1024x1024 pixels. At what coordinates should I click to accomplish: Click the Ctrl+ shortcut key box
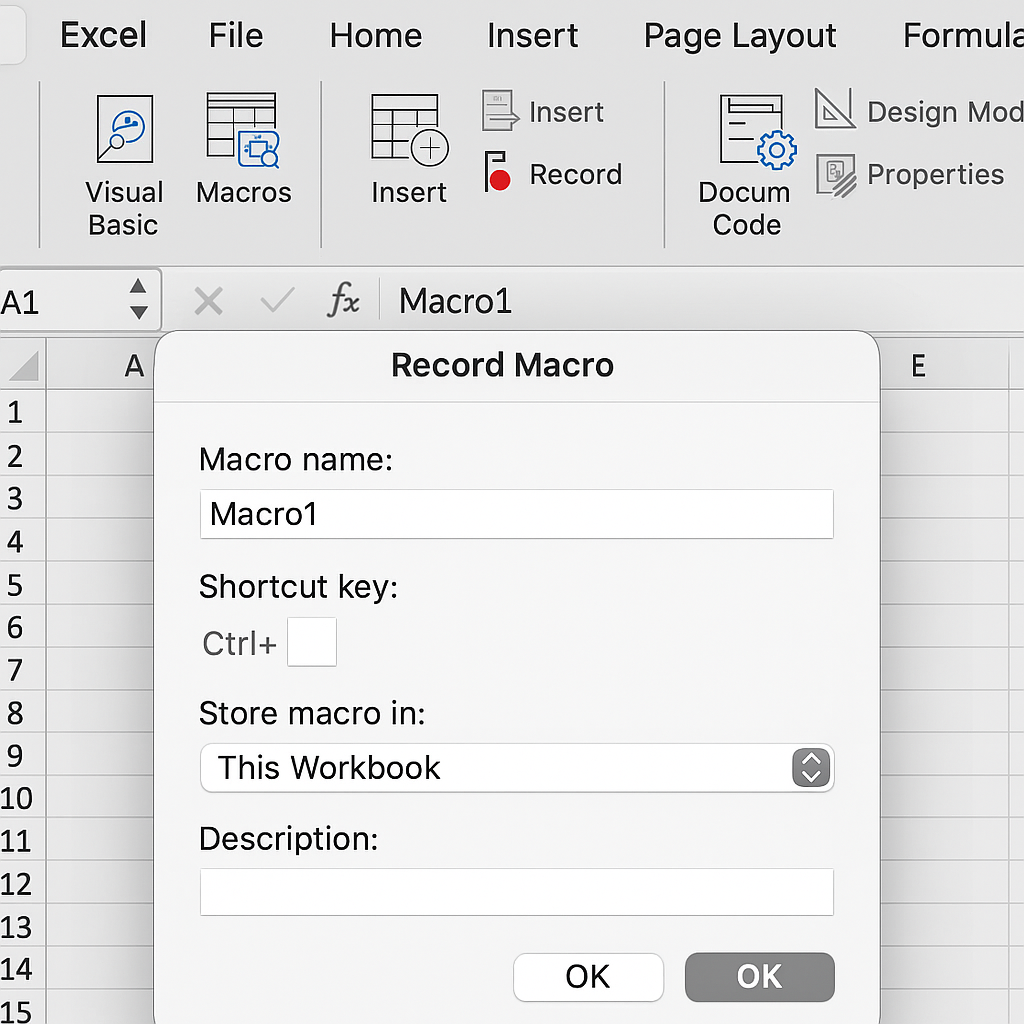312,642
